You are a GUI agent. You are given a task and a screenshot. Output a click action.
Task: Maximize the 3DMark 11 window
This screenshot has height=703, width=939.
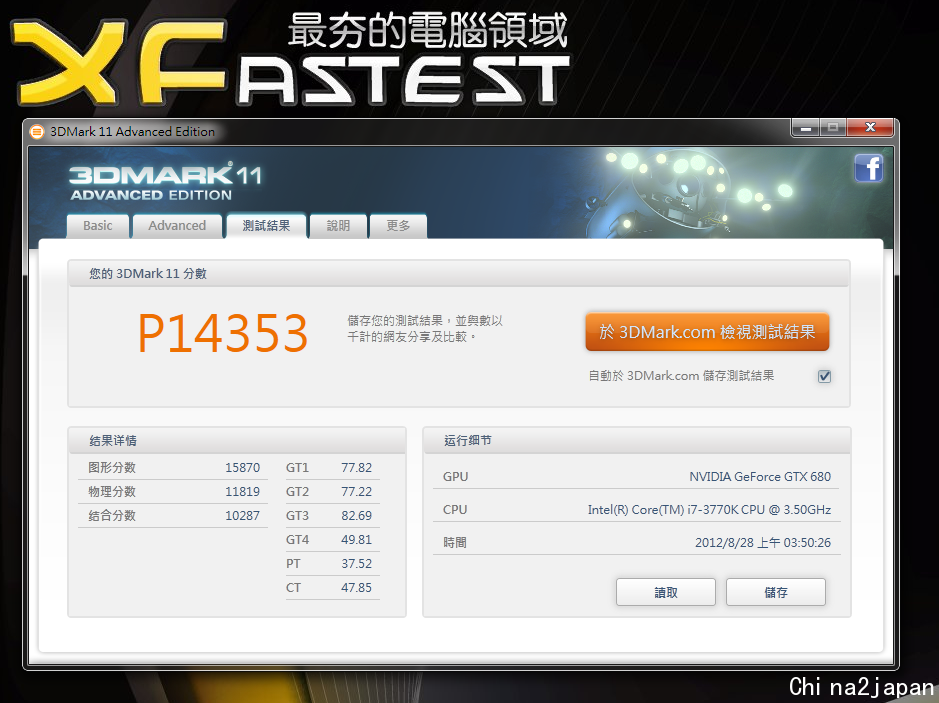click(833, 128)
